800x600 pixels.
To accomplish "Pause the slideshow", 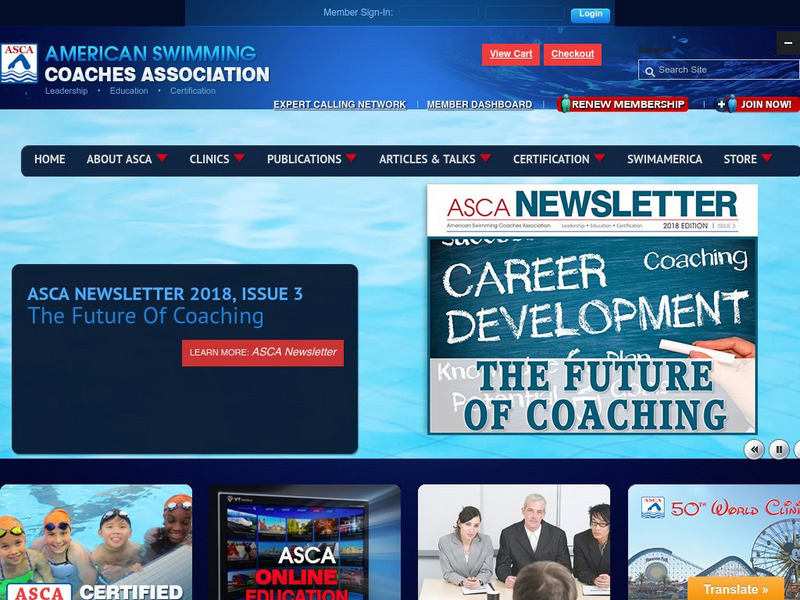I will point(779,449).
